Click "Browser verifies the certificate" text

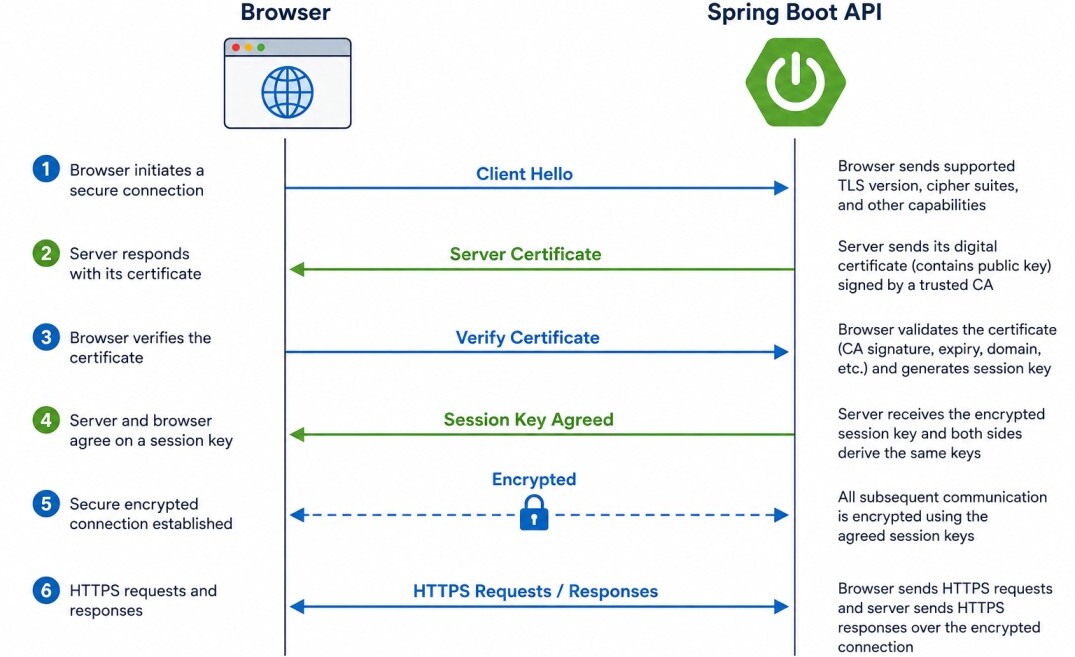coord(141,348)
